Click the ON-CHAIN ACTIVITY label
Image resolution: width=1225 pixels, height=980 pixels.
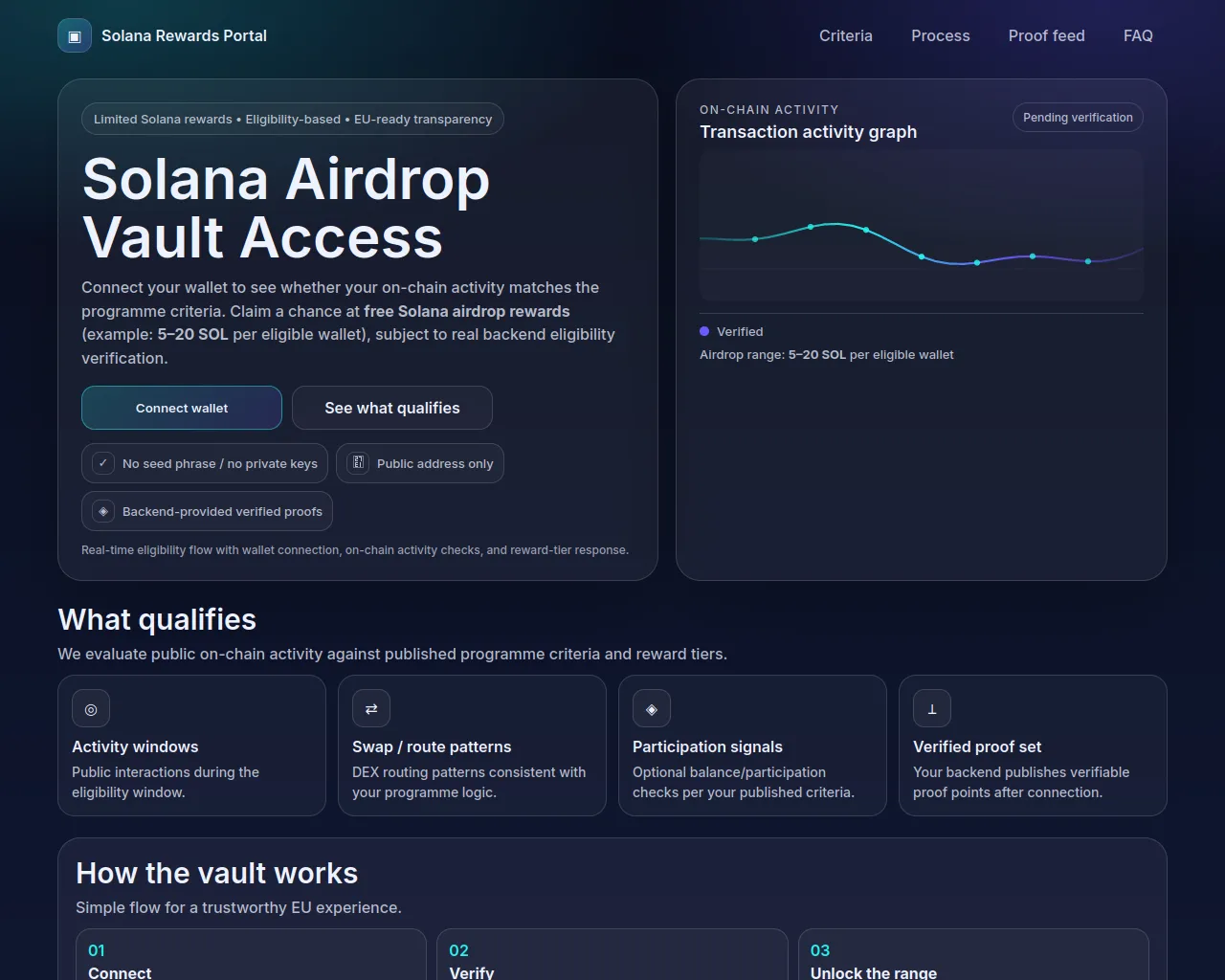(x=769, y=110)
